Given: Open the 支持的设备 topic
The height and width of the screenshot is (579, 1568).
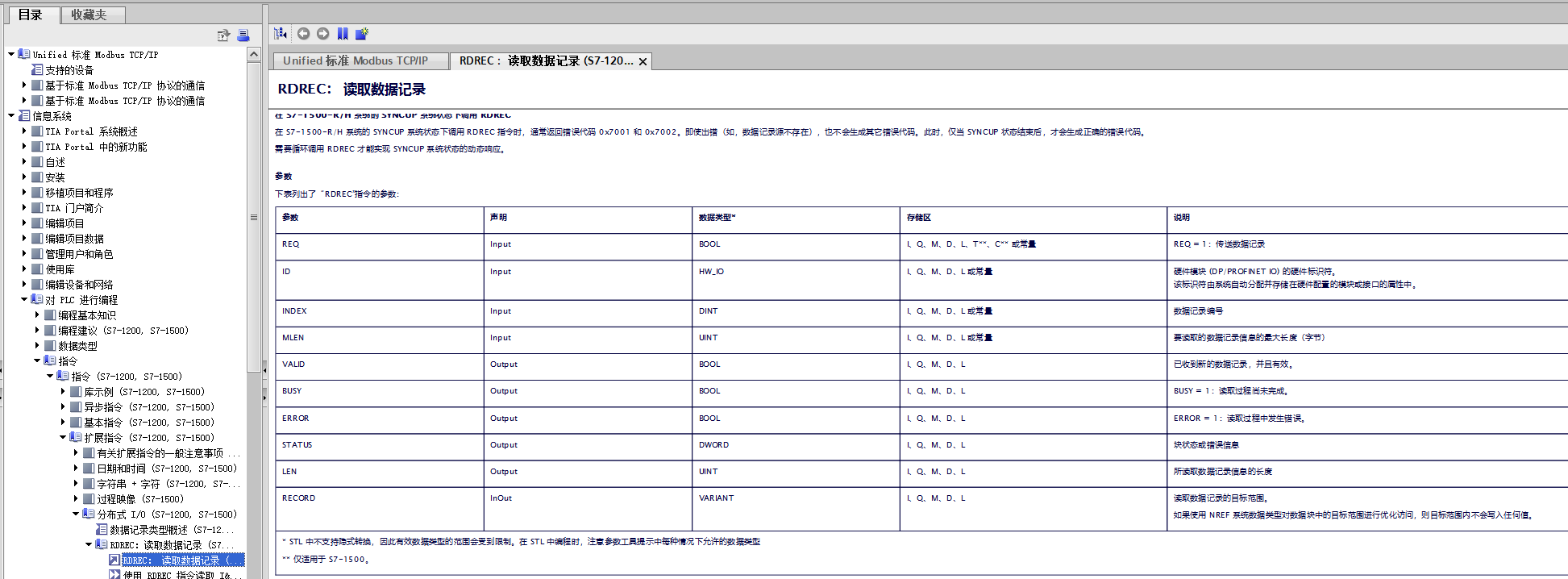Looking at the screenshot, I should pyautogui.click(x=69, y=70).
